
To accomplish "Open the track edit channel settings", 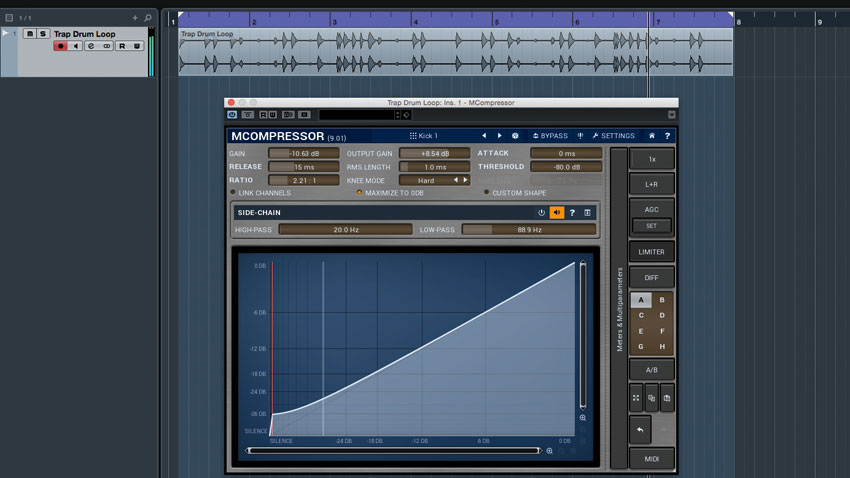I will (91, 46).
